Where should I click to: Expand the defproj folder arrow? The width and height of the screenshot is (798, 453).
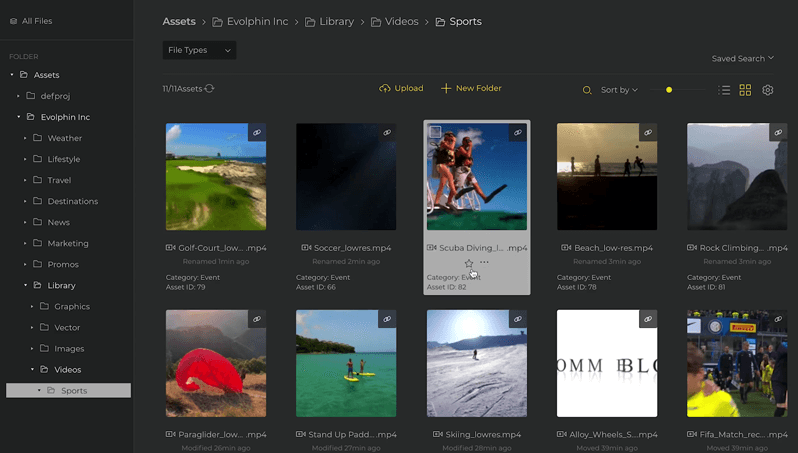(x=18, y=96)
